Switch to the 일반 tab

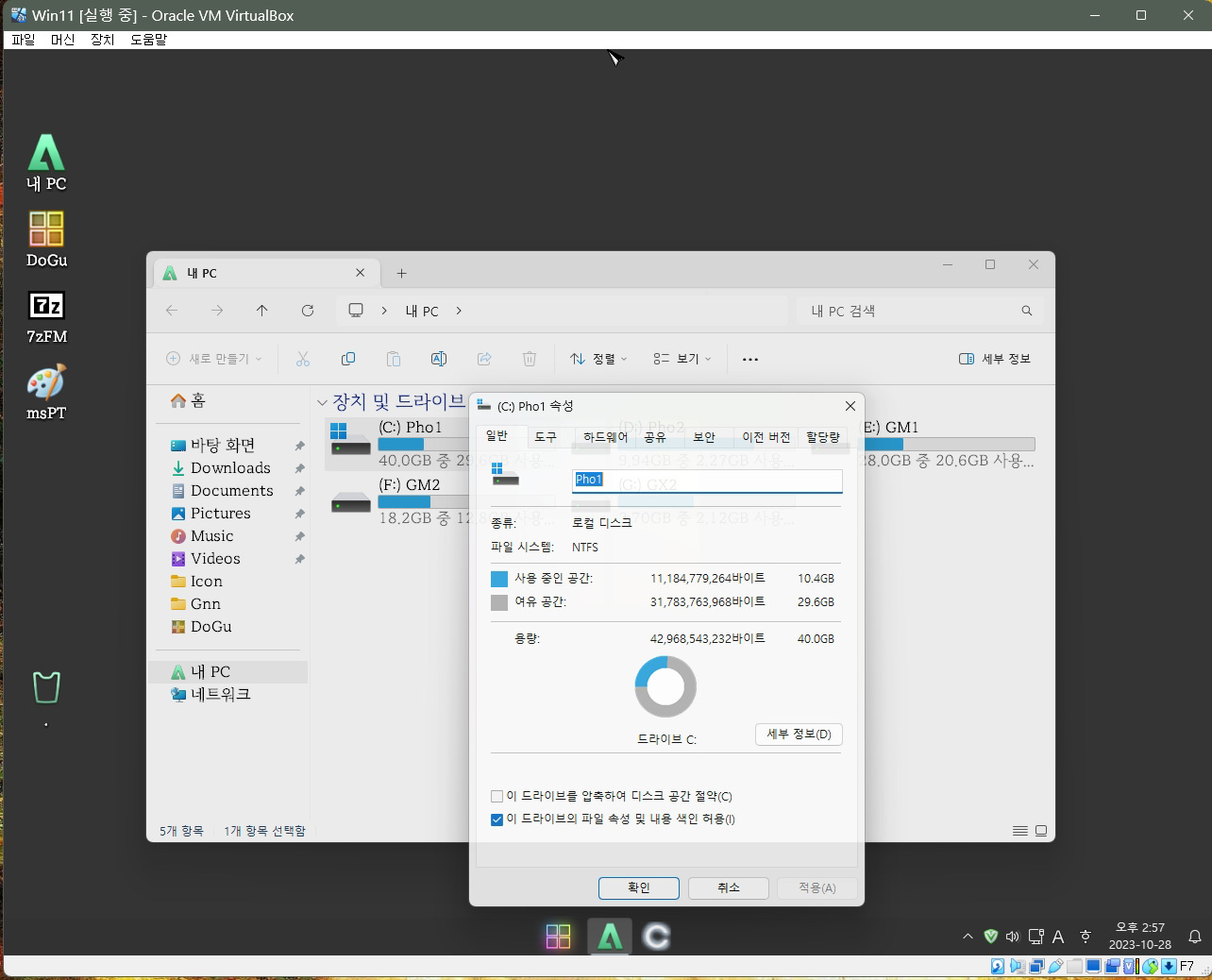[x=497, y=436]
